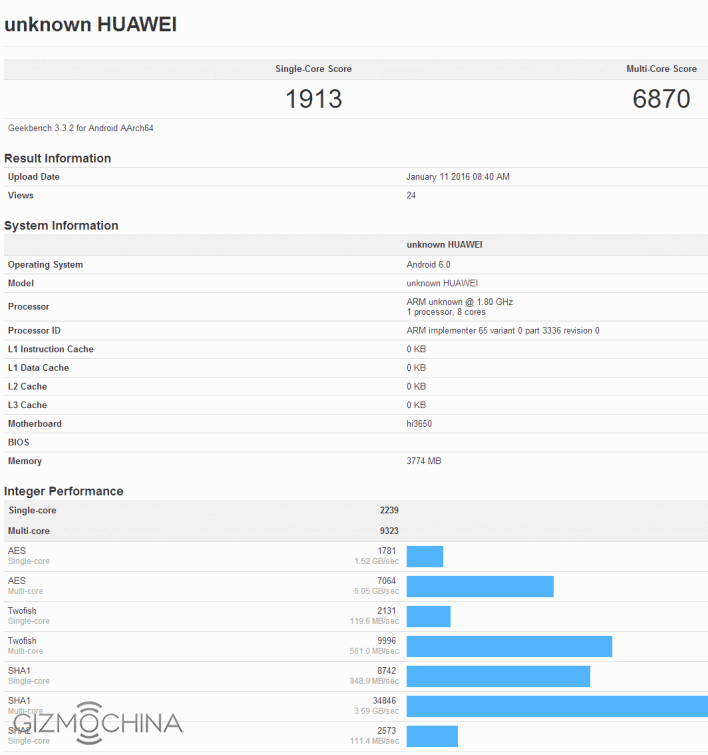Click the AES Multi-core score 7064
This screenshot has width=708, height=755.
click(387, 581)
